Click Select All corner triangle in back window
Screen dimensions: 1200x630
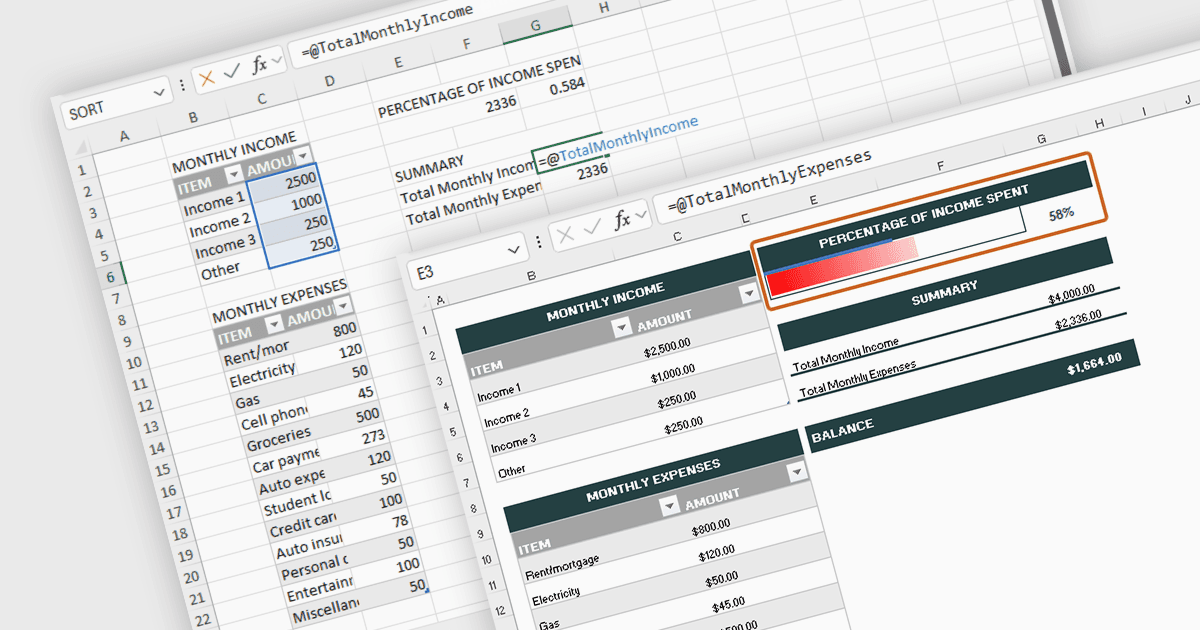point(83,148)
